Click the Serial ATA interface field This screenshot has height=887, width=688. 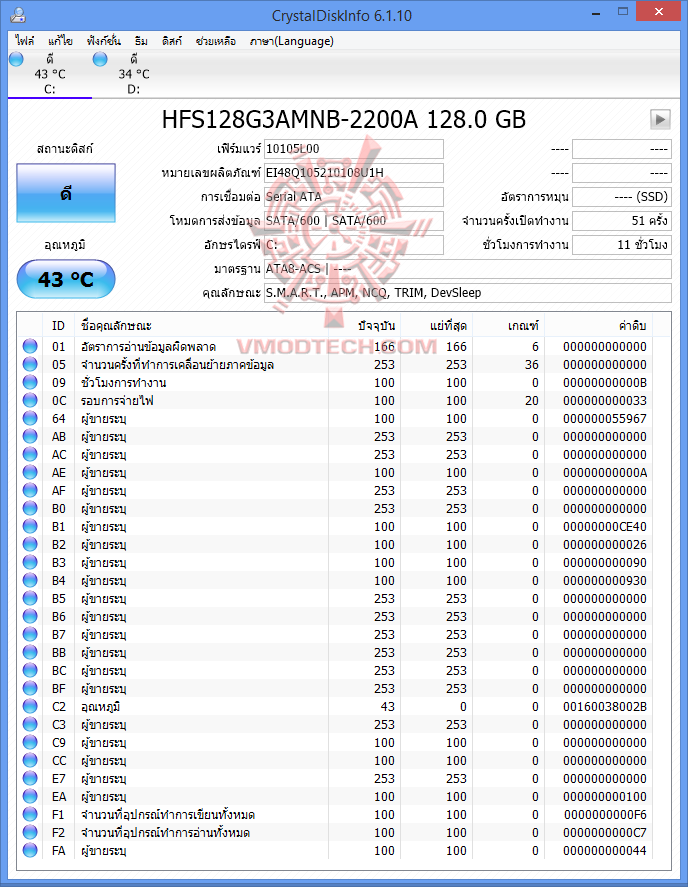354,197
